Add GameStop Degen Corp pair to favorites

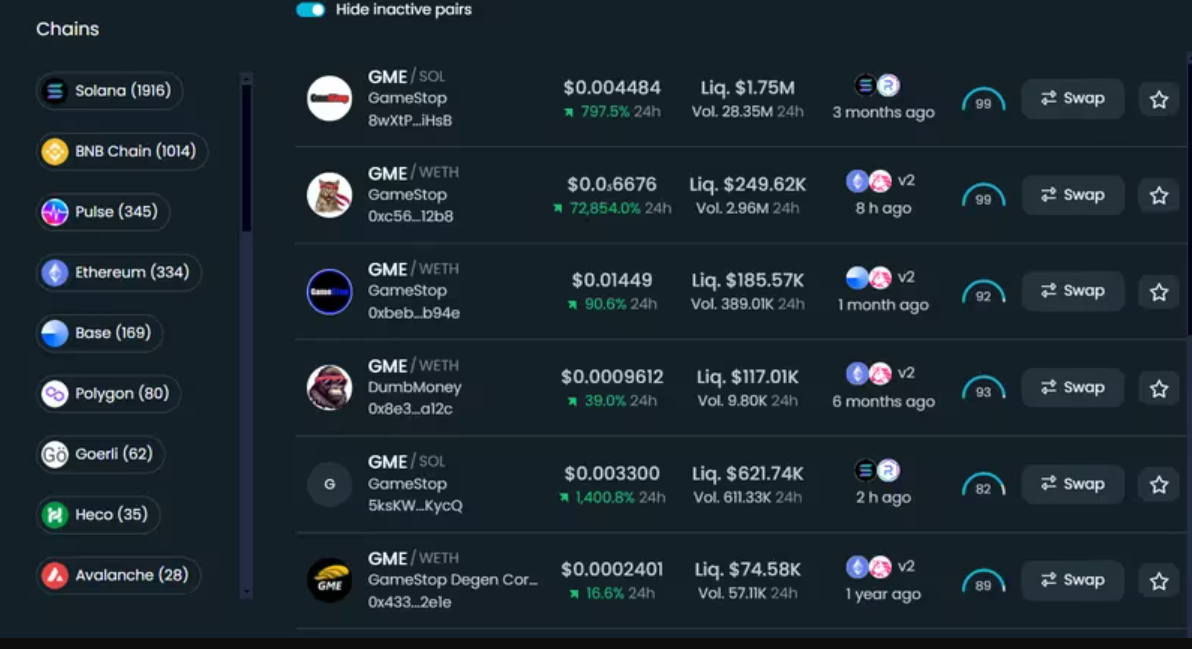pyautogui.click(x=1159, y=581)
